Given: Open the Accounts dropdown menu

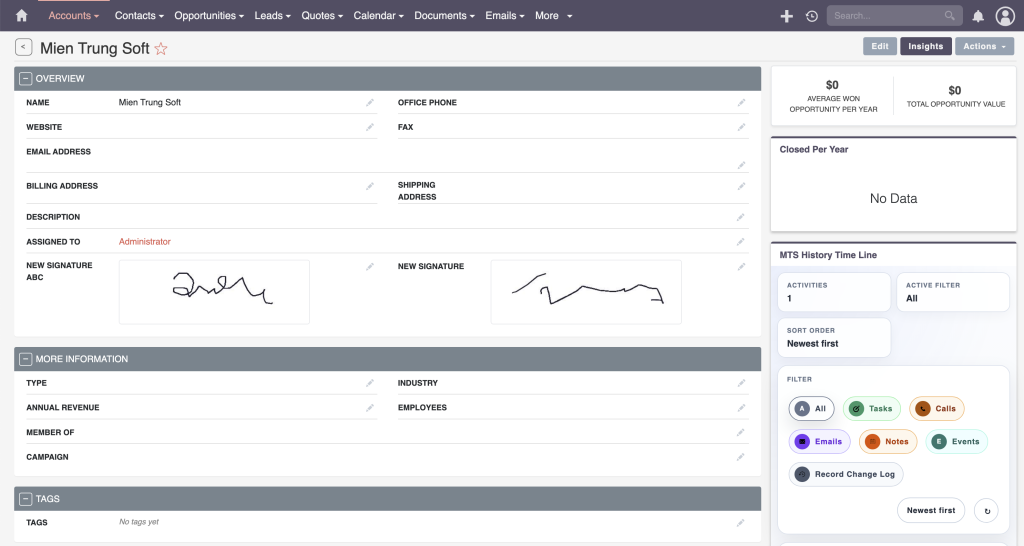Looking at the screenshot, I should [x=73, y=16].
